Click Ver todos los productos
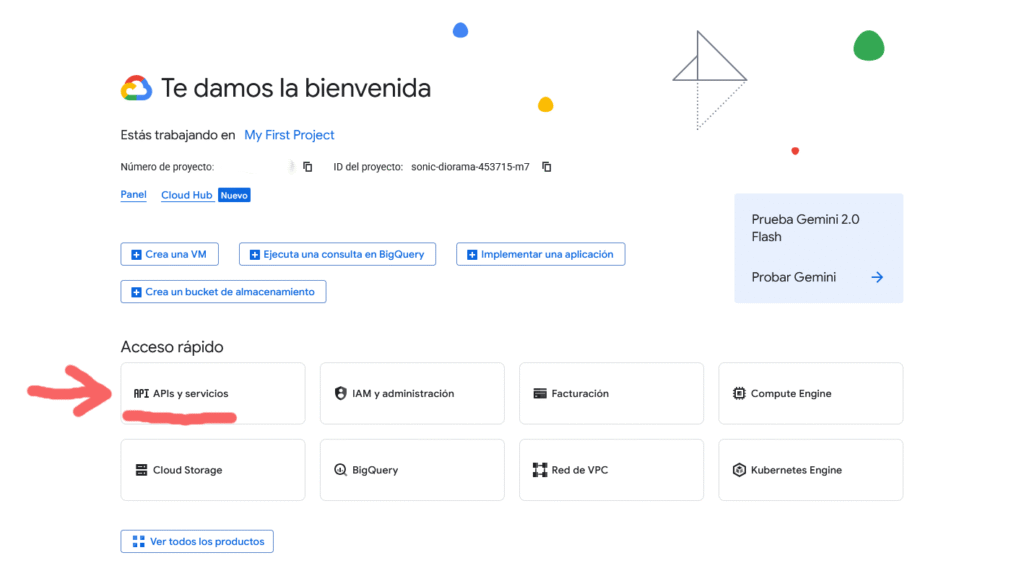 click(x=196, y=541)
